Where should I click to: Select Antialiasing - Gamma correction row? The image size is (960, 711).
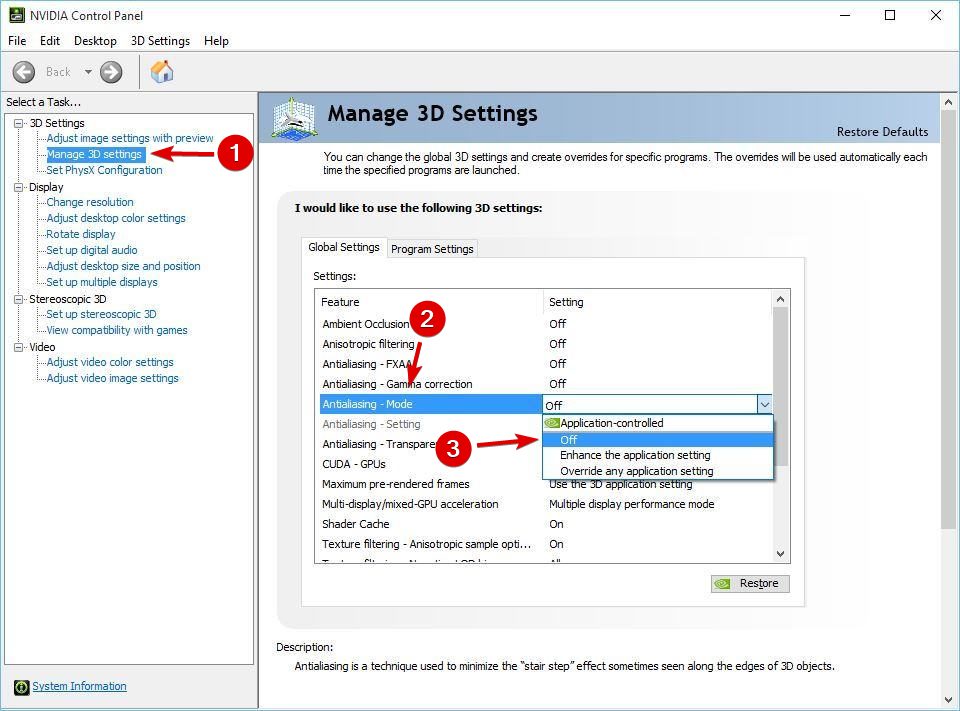click(545, 384)
